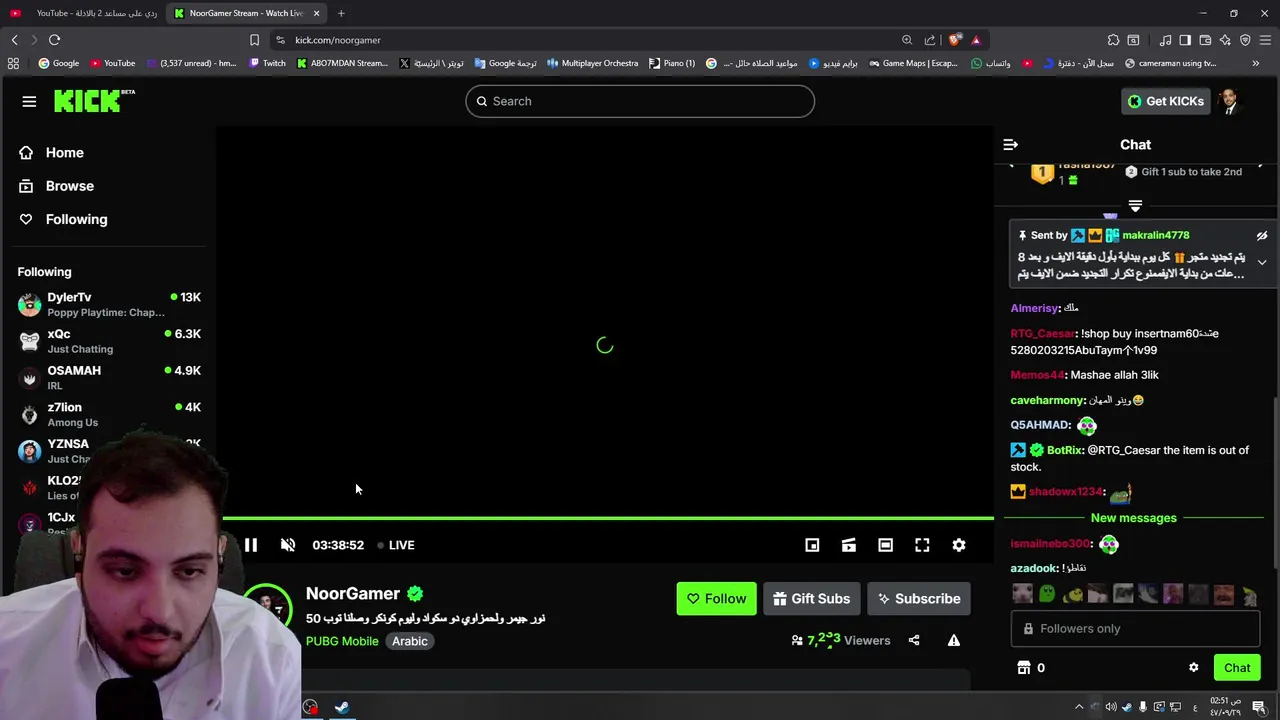The width and height of the screenshot is (1280, 720).
Task: Open DylerTv followed channel
Action: 109,304
